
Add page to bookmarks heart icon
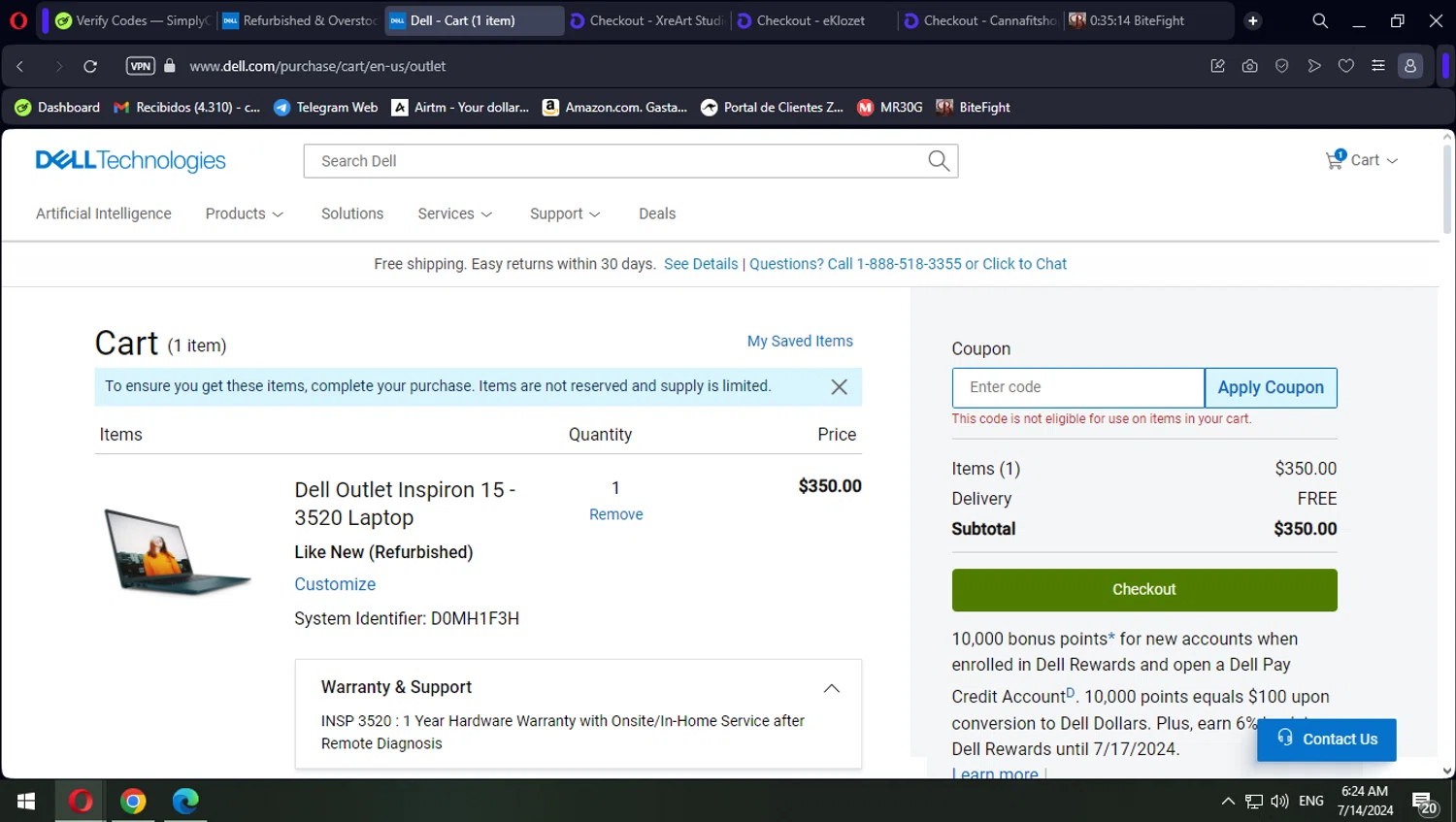1345,66
